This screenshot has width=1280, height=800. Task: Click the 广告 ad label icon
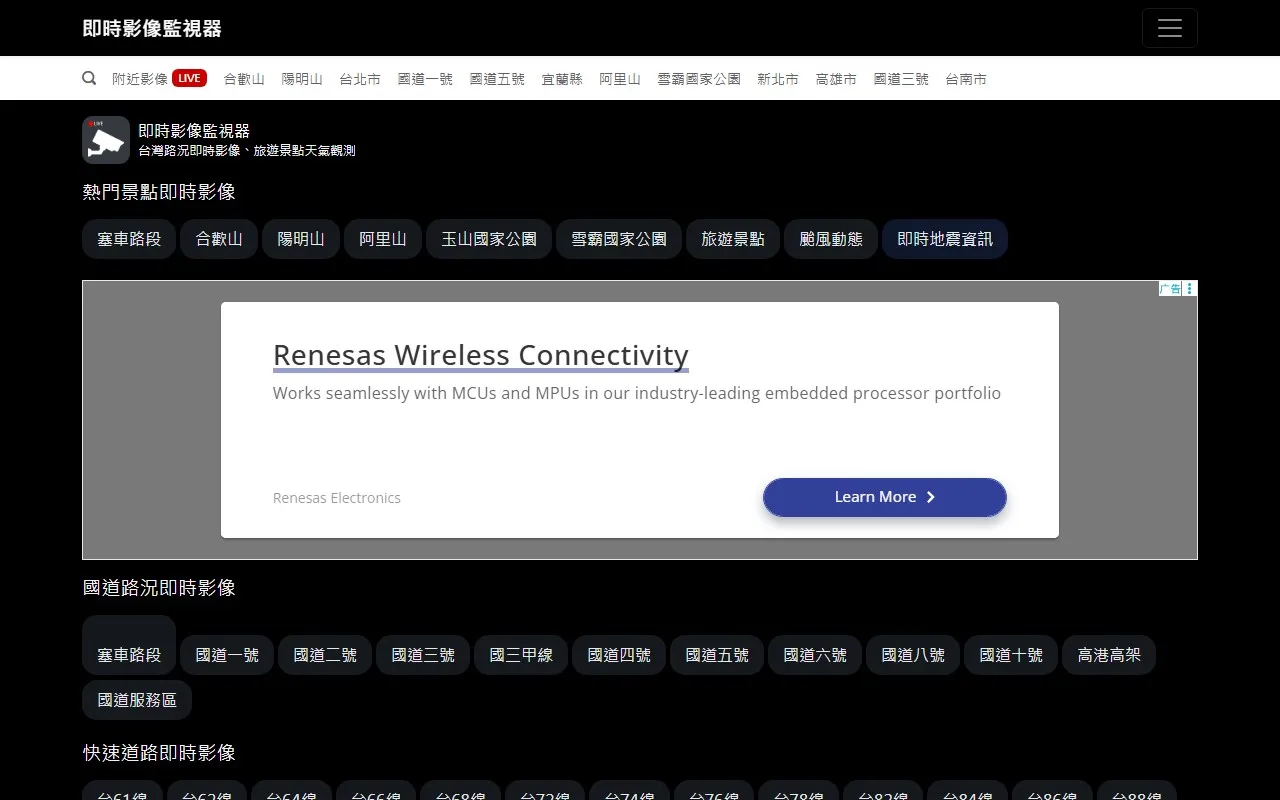coord(1170,289)
